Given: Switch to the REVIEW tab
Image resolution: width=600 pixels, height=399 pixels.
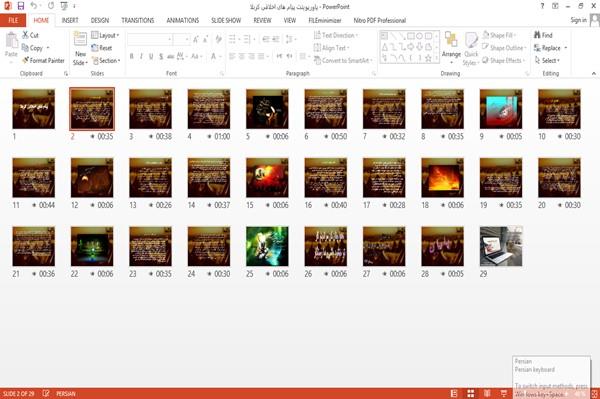Looking at the screenshot, I should point(262,20).
